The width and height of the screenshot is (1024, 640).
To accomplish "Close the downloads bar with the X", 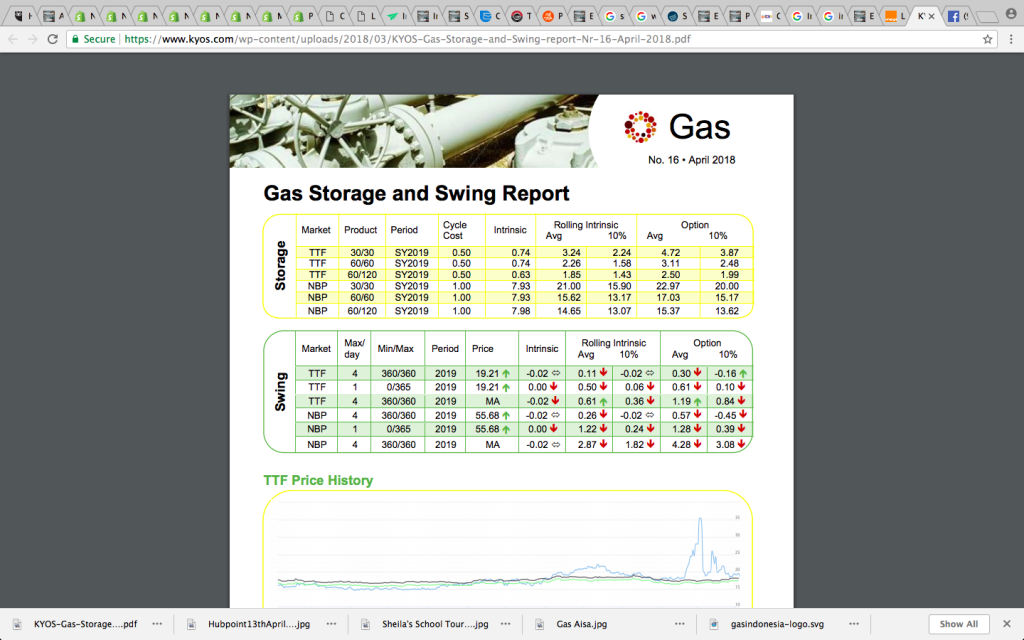I will [x=1008, y=624].
